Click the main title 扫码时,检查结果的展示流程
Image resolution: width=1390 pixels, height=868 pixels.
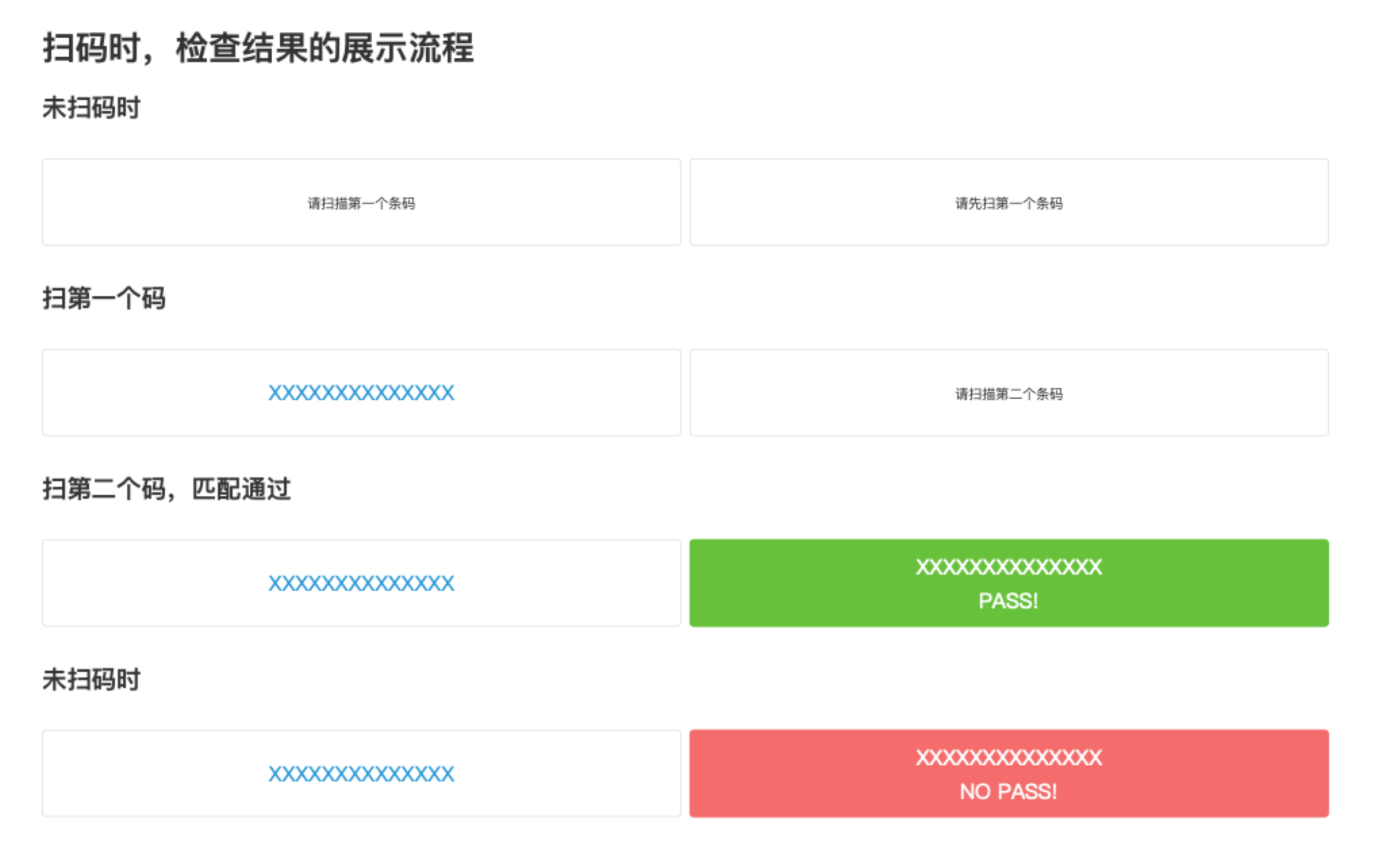tap(258, 49)
